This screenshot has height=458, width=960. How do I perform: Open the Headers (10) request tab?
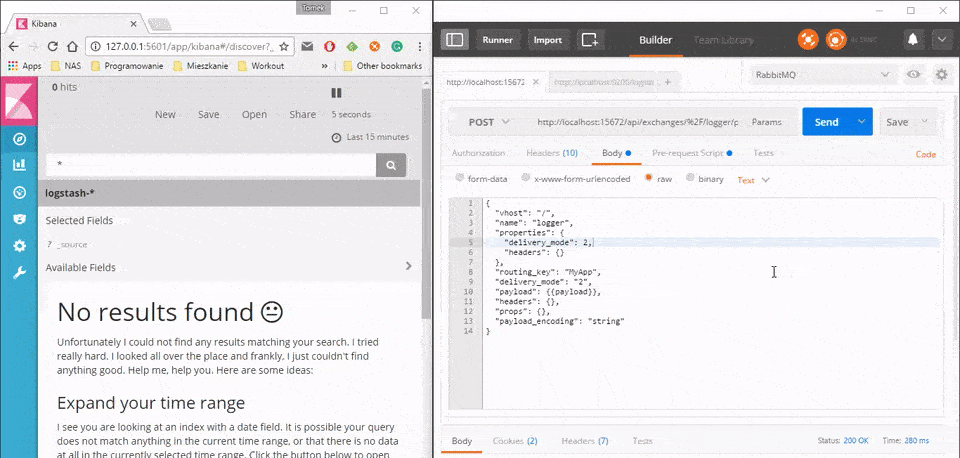(552, 153)
